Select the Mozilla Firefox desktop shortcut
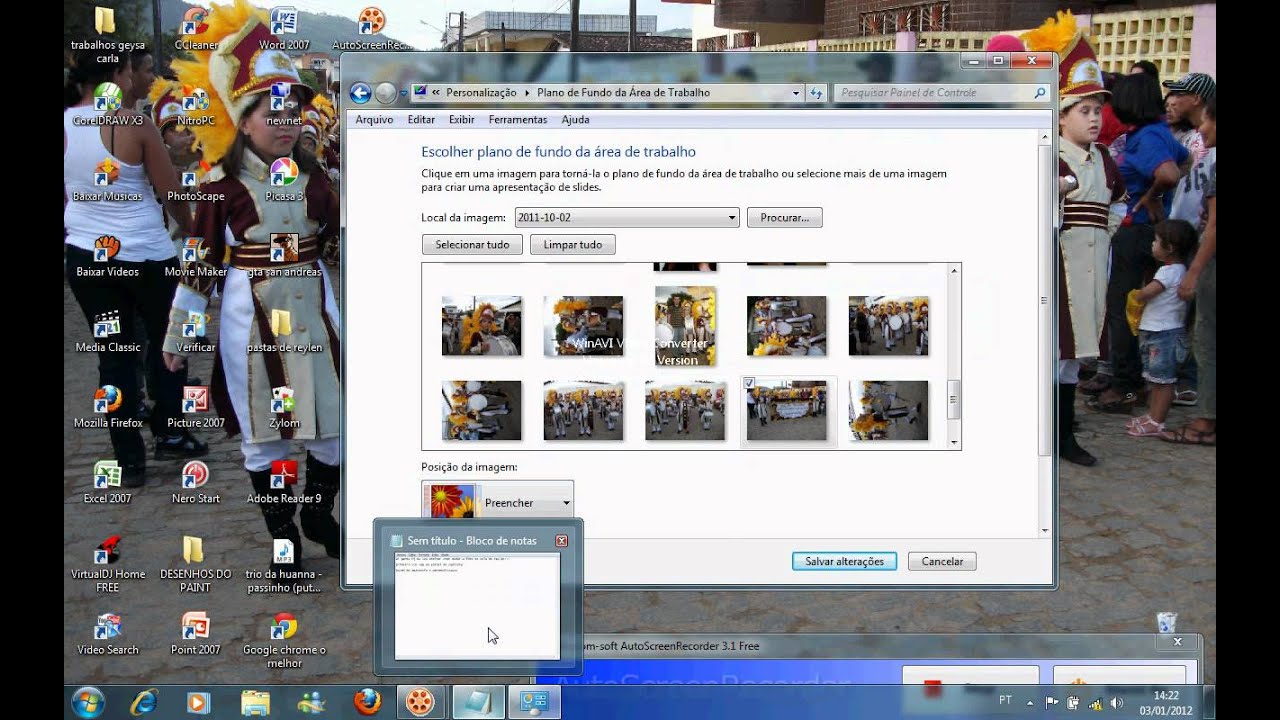1280x720 pixels. [108, 407]
